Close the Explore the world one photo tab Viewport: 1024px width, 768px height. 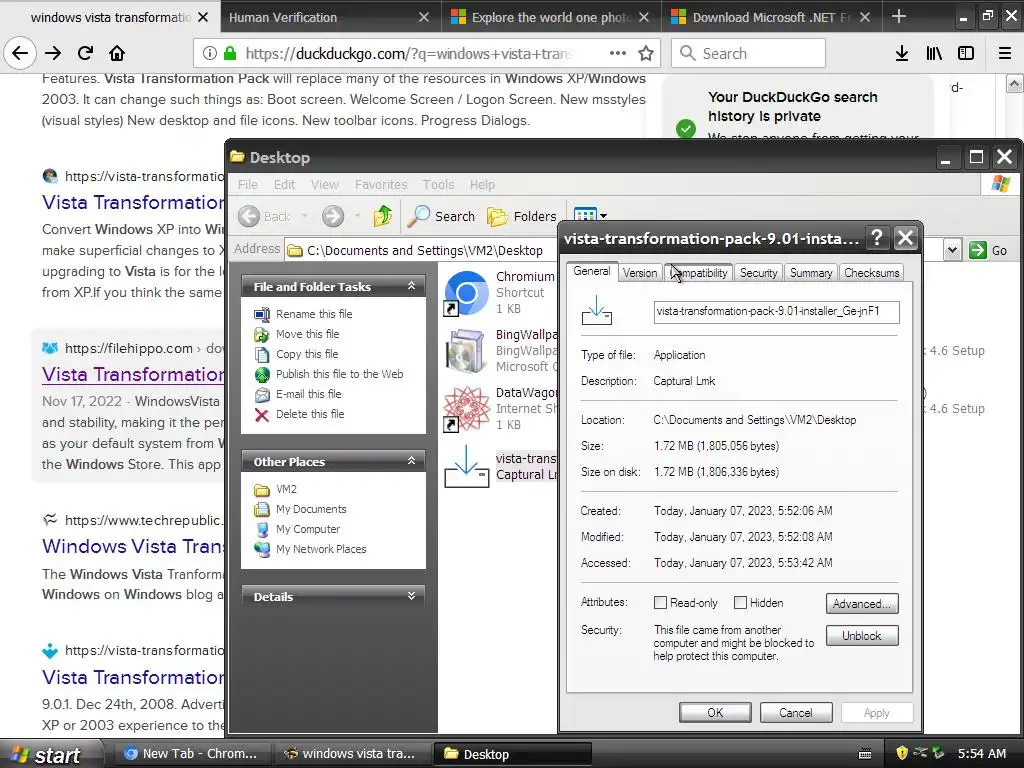(x=644, y=17)
